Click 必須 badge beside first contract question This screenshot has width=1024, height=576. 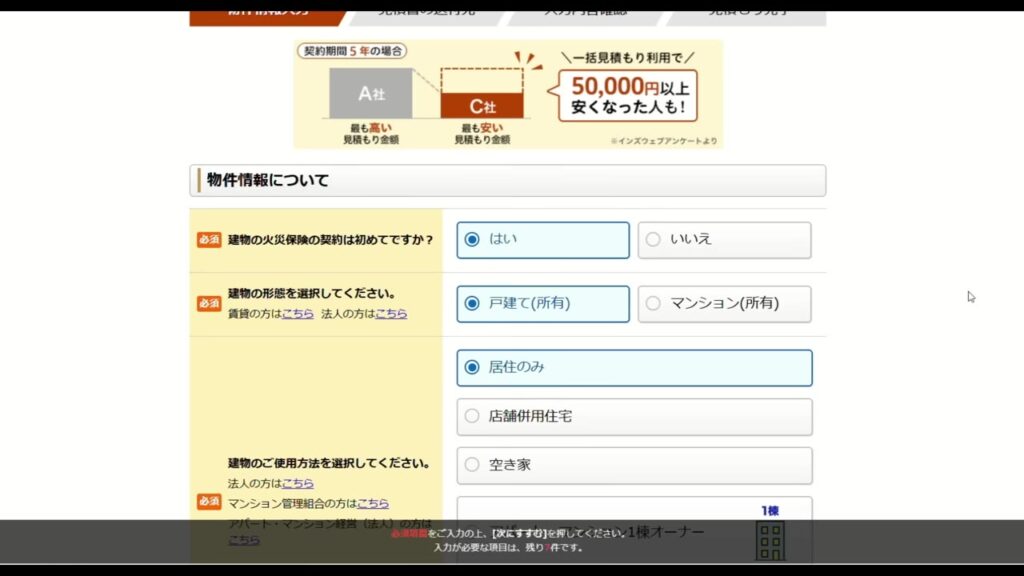[x=209, y=240]
